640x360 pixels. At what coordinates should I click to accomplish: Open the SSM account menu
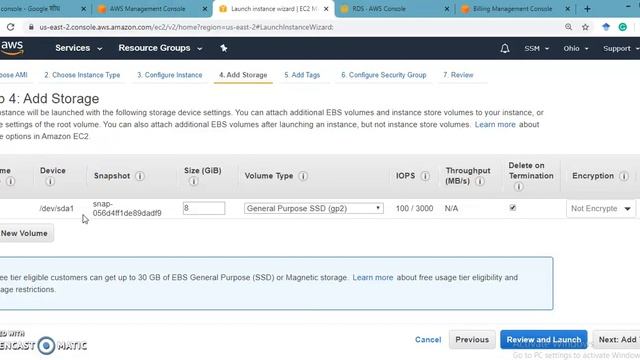point(536,49)
